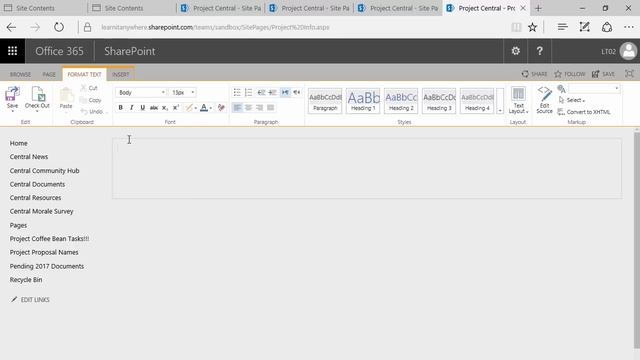This screenshot has height=360, width=640.
Task: Click the browser address bar URL
Action: click(x=215, y=27)
